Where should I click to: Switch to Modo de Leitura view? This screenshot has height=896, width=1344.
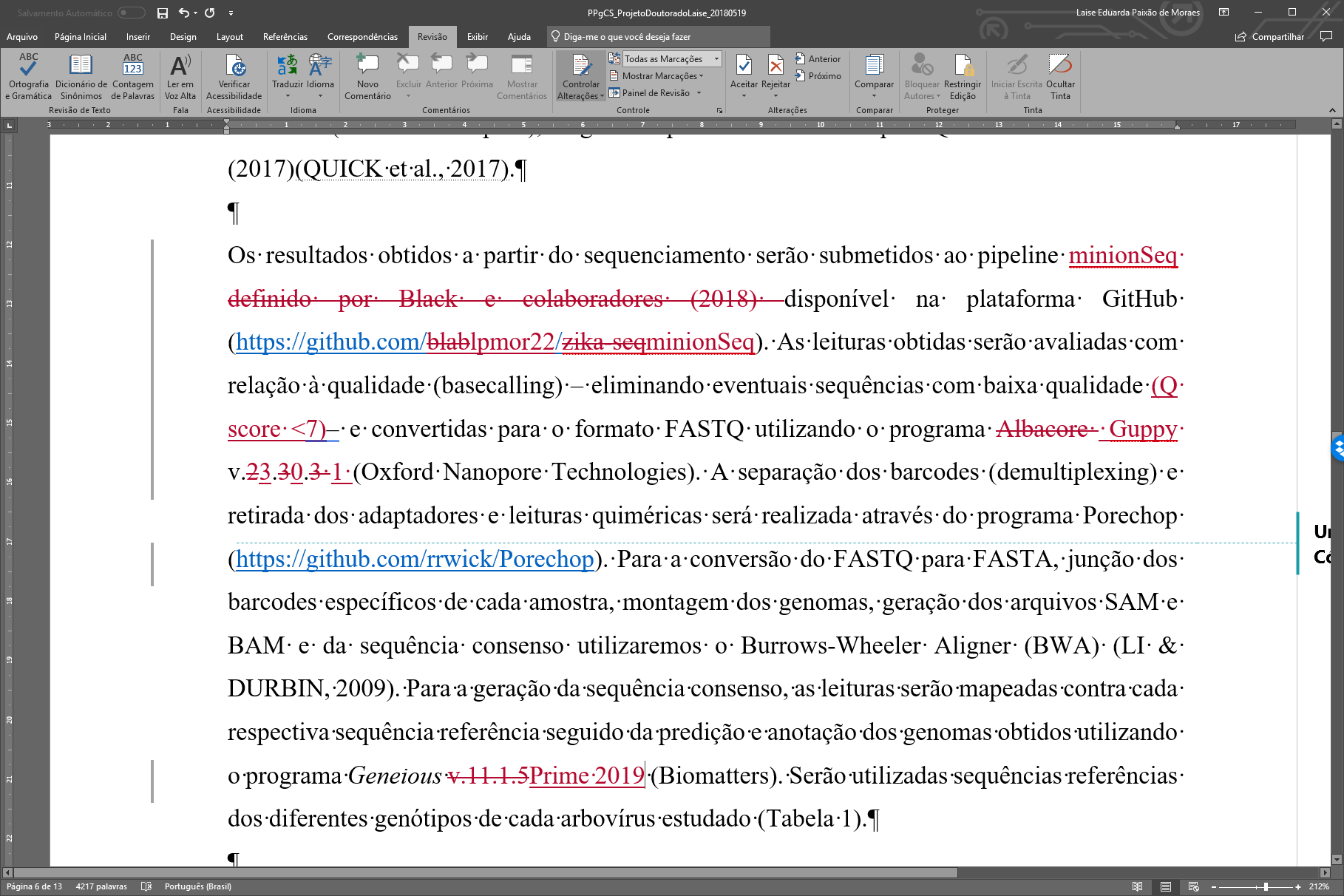[x=1137, y=886]
